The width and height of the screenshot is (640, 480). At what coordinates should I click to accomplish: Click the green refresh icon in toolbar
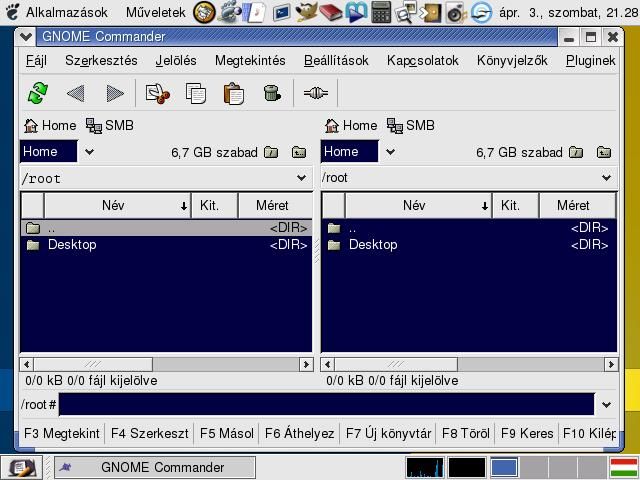(37, 94)
